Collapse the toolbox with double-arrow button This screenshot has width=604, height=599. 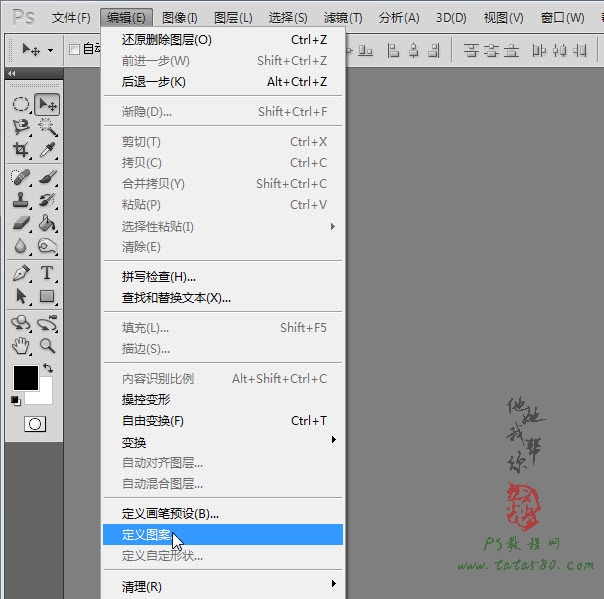point(12,73)
